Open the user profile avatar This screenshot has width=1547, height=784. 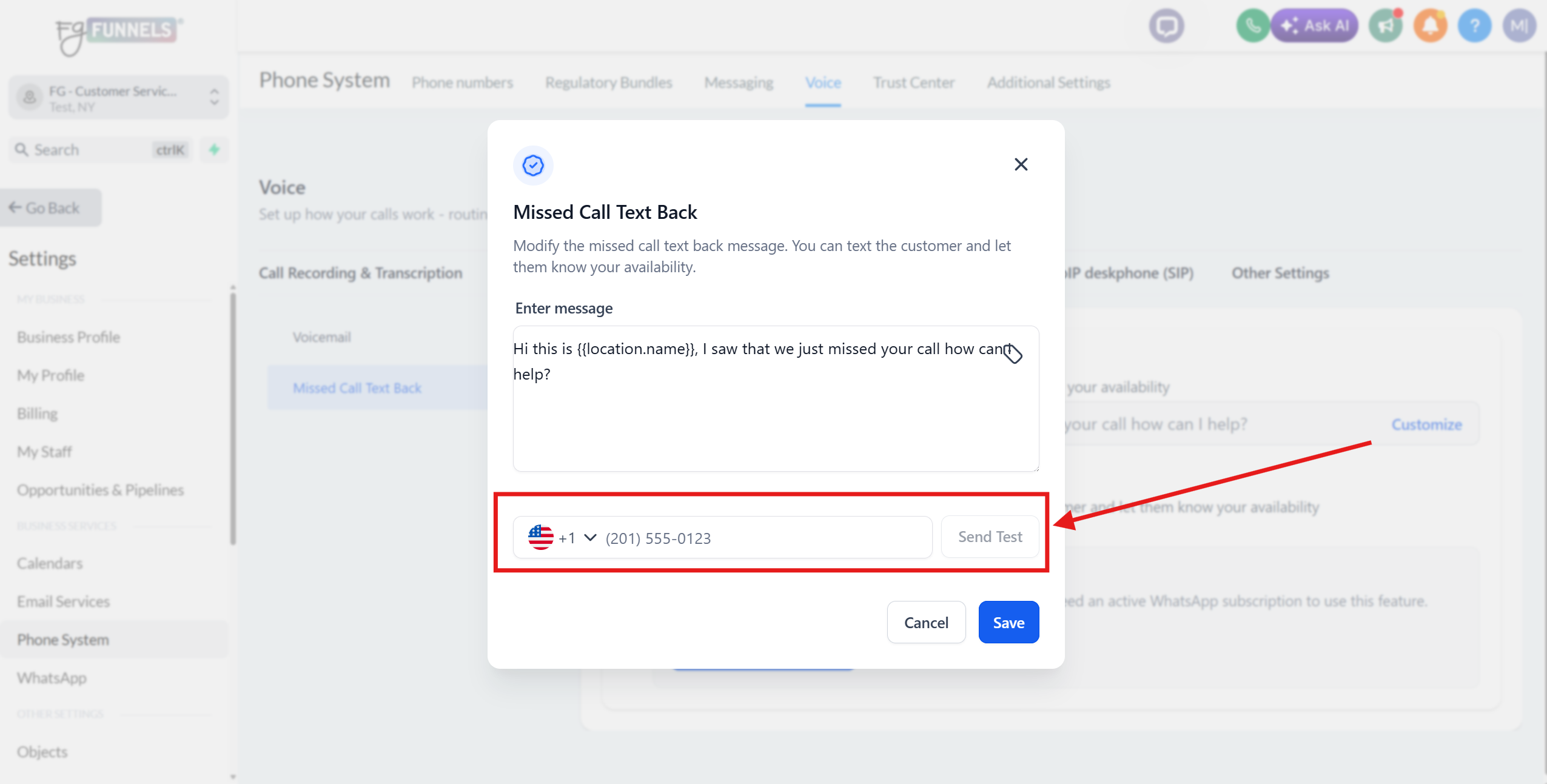[1518, 26]
